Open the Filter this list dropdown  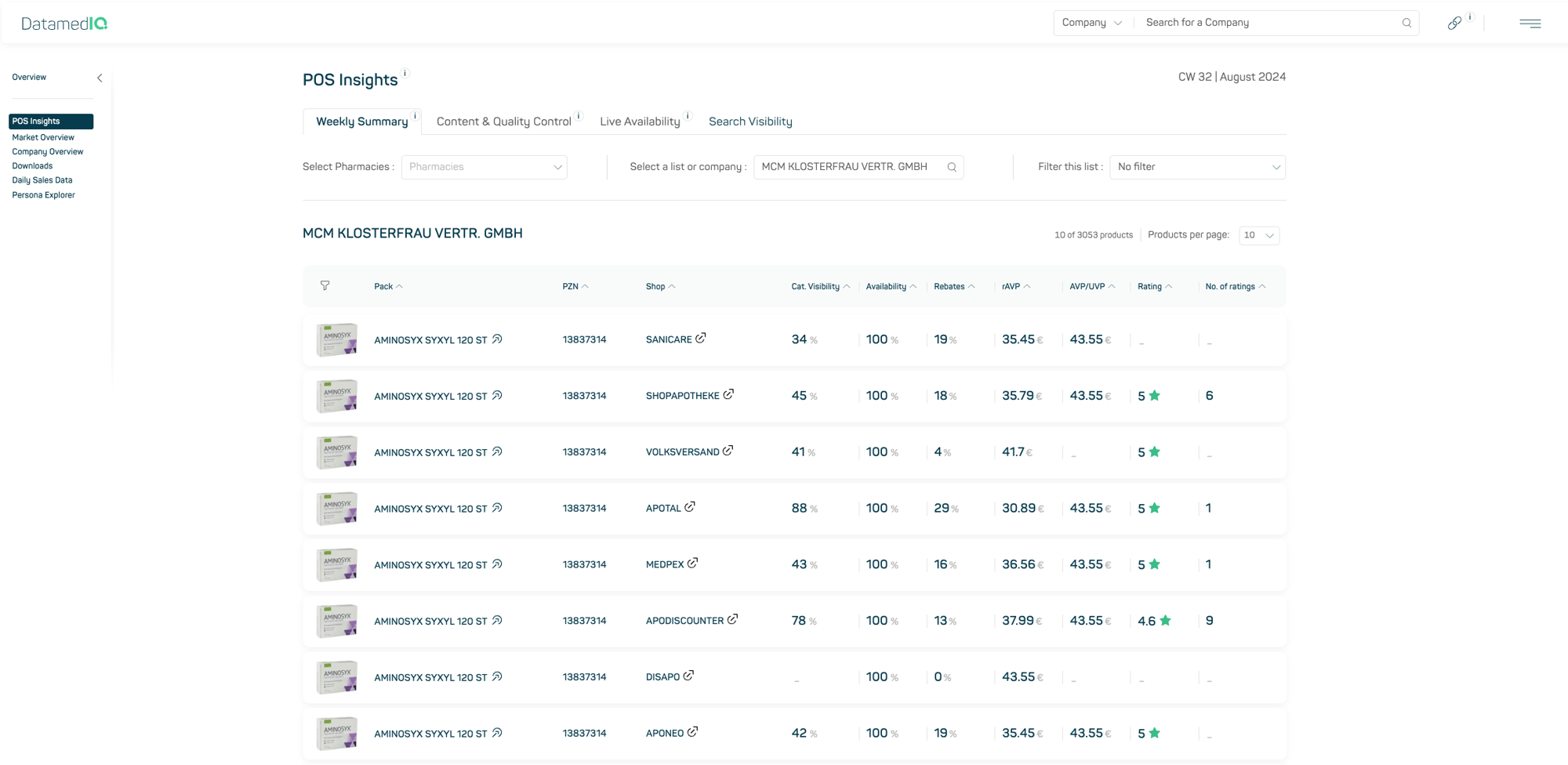[1197, 167]
